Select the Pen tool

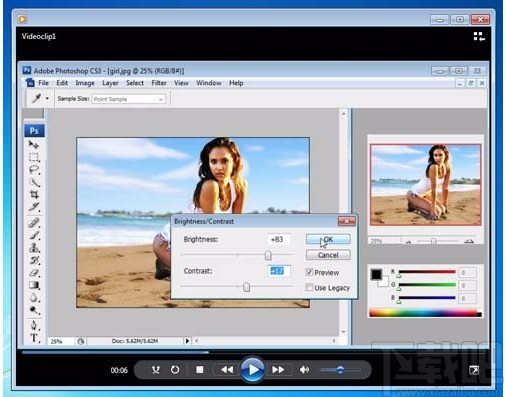click(34, 325)
